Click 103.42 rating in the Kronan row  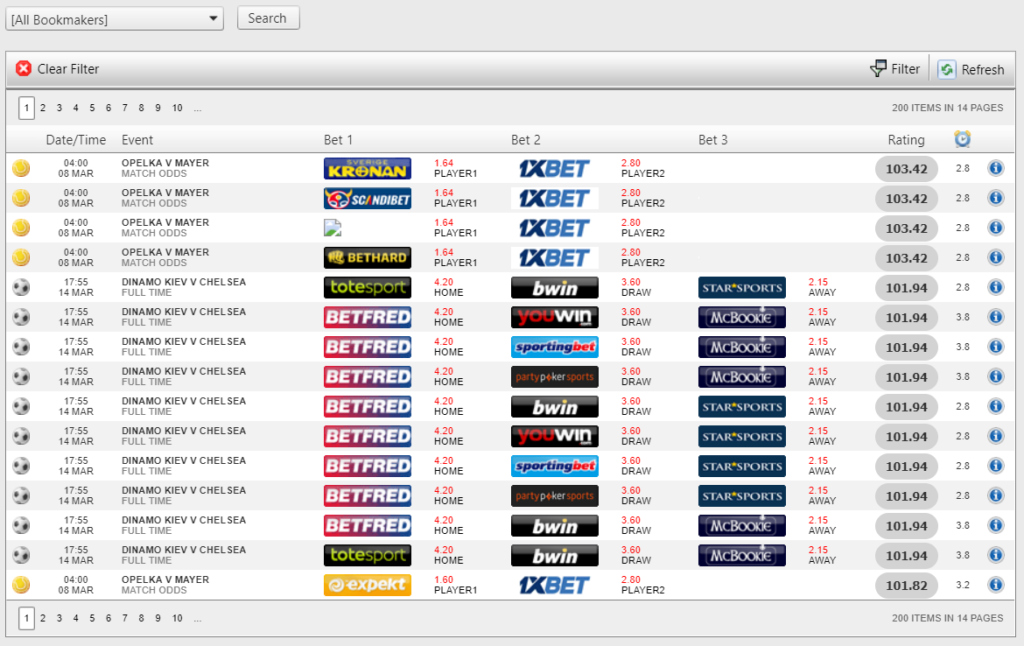[x=906, y=169]
